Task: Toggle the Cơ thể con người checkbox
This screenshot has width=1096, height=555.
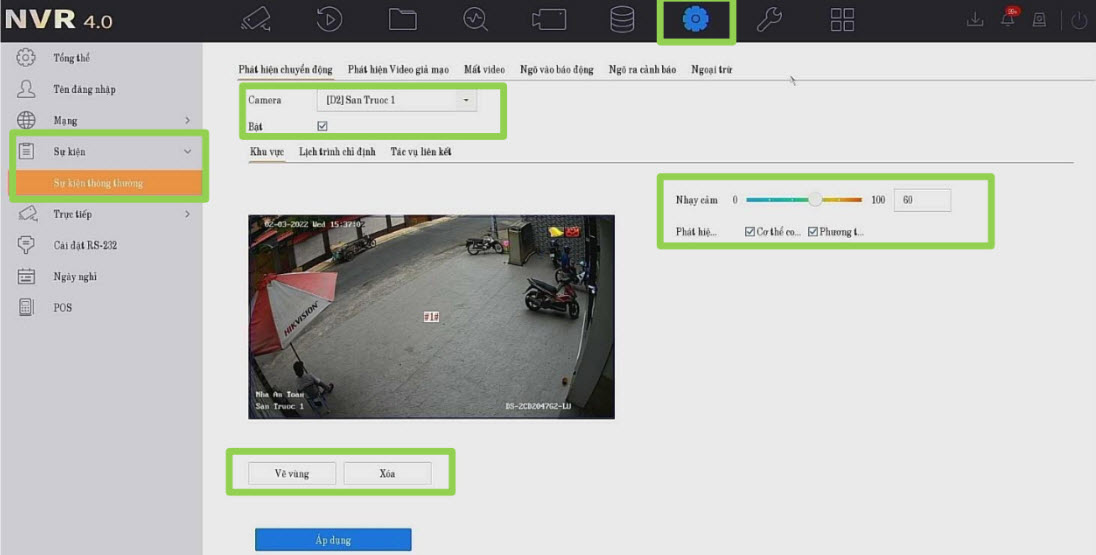Action: tap(750, 232)
